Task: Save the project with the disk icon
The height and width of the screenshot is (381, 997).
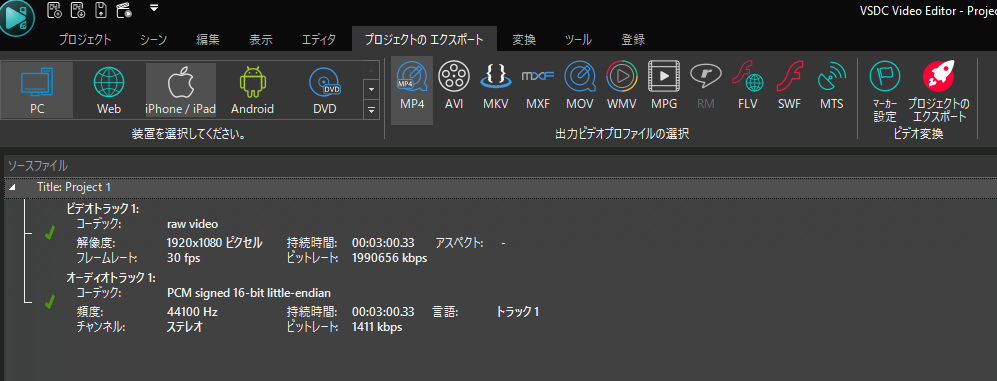Action: 100,10
